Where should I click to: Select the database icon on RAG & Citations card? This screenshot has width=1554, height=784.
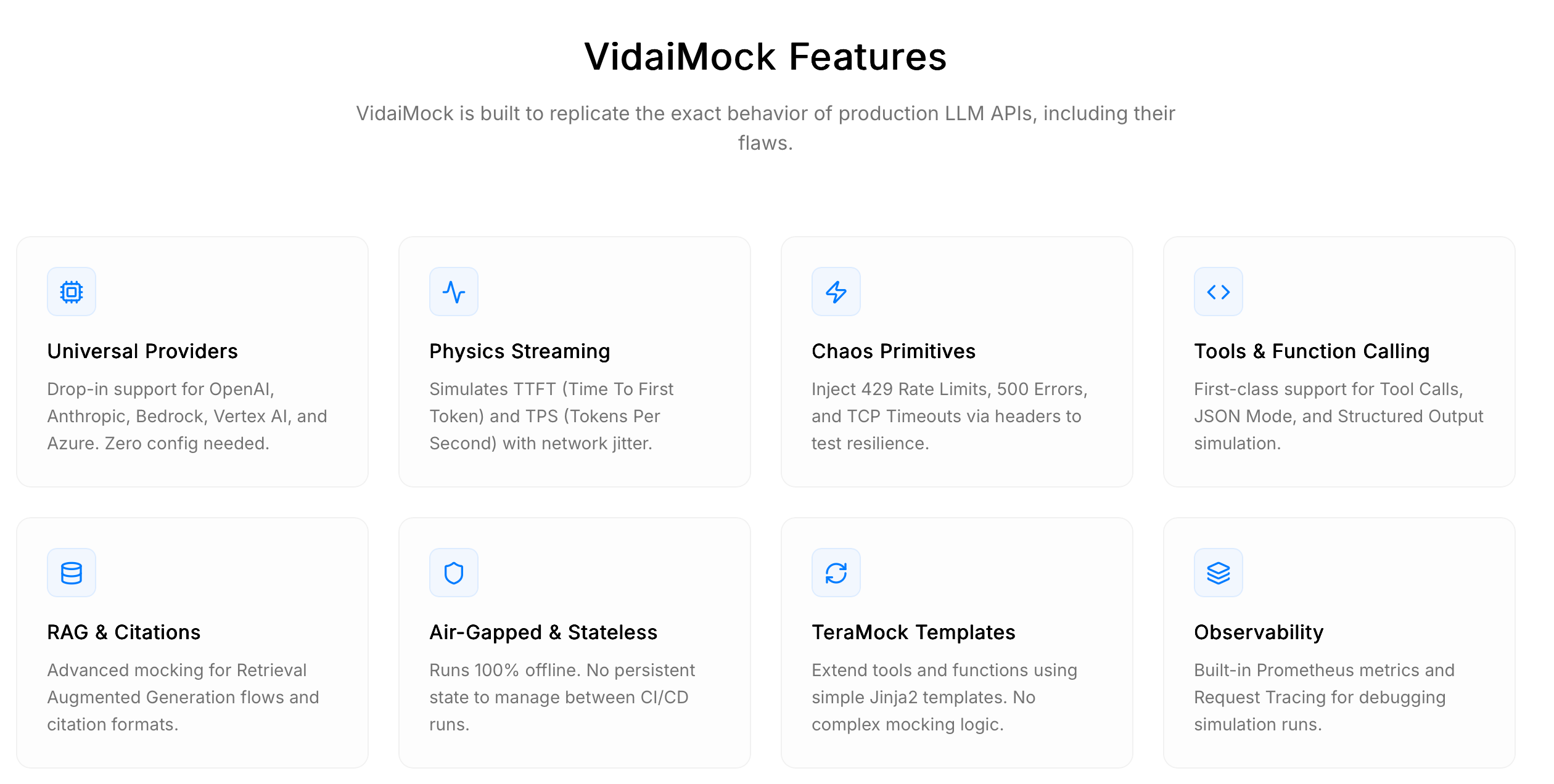[x=72, y=572]
